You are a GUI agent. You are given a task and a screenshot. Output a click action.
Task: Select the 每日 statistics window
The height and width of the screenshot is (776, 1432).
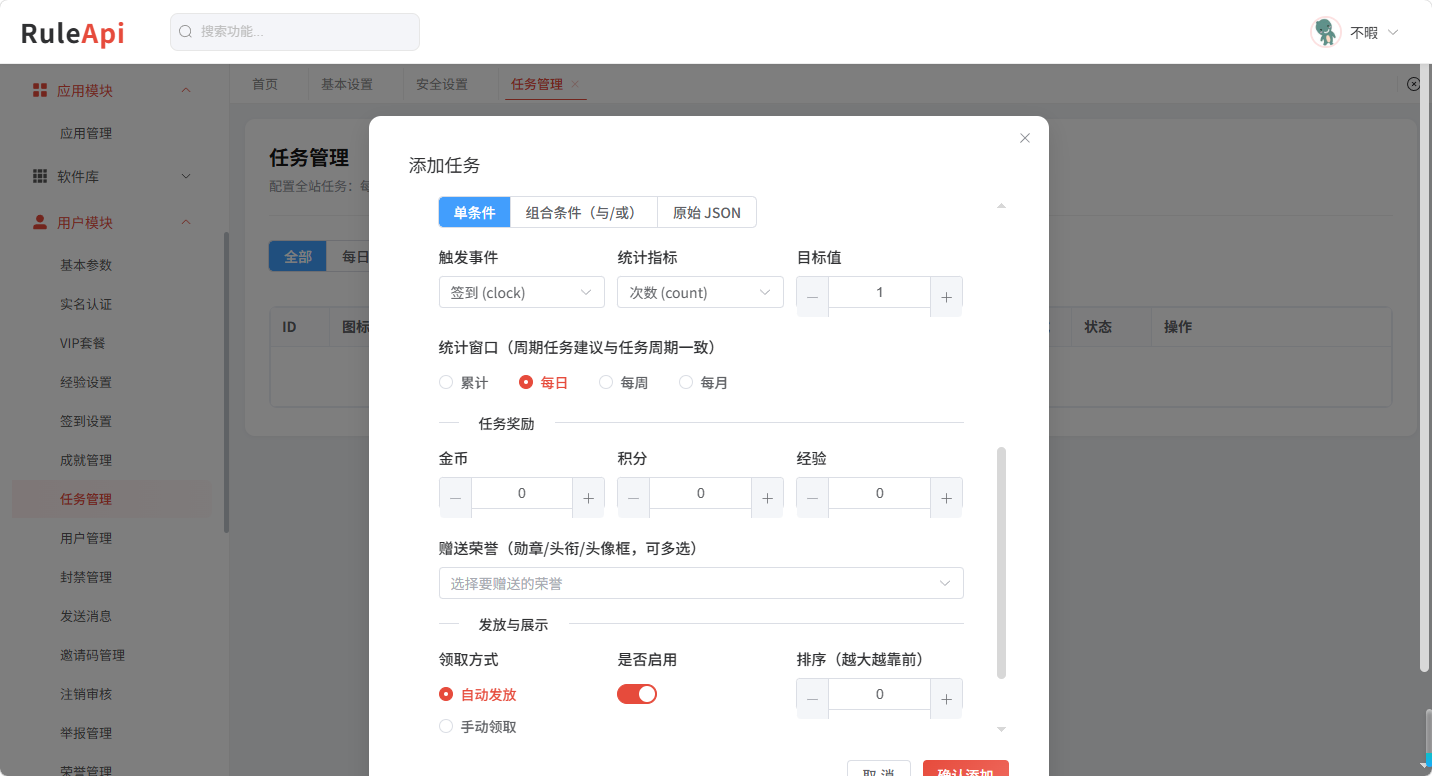(544, 383)
